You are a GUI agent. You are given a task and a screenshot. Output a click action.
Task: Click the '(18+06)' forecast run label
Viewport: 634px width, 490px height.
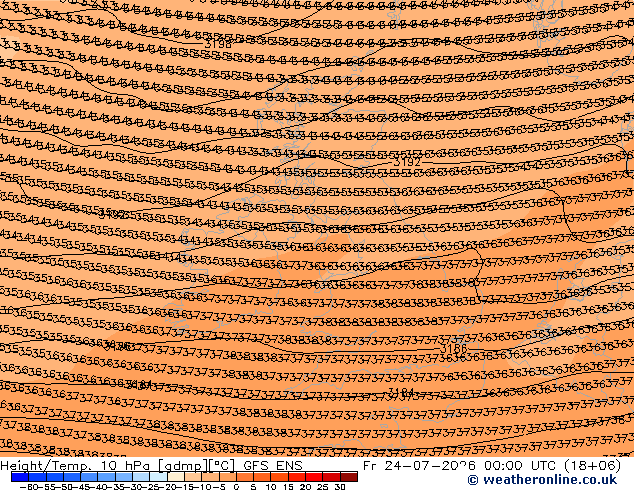[x=592, y=466]
